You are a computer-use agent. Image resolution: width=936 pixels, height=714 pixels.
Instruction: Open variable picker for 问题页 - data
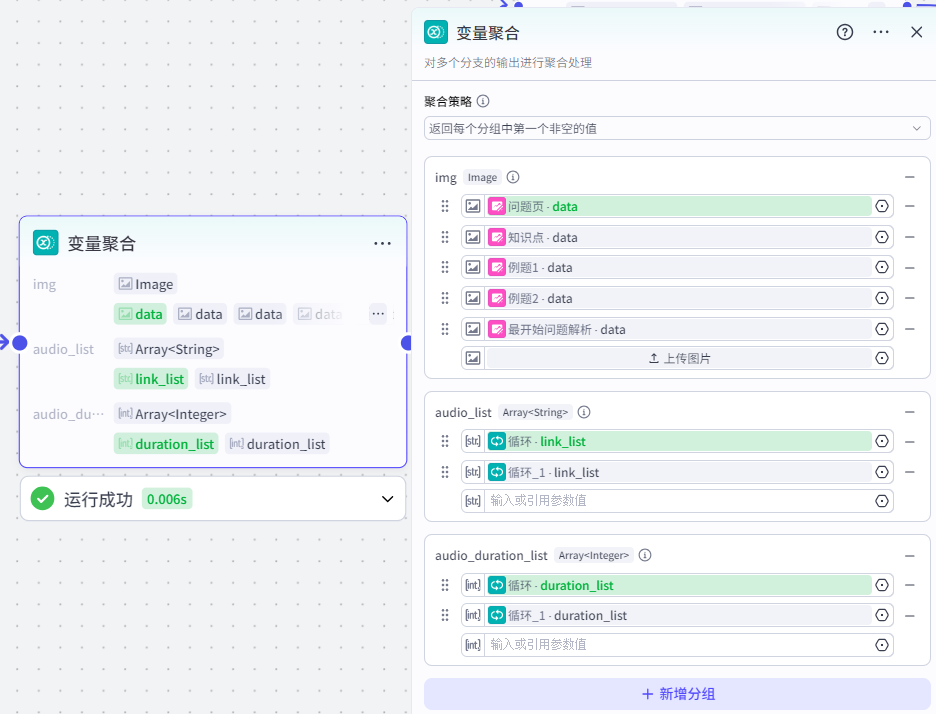tap(882, 207)
